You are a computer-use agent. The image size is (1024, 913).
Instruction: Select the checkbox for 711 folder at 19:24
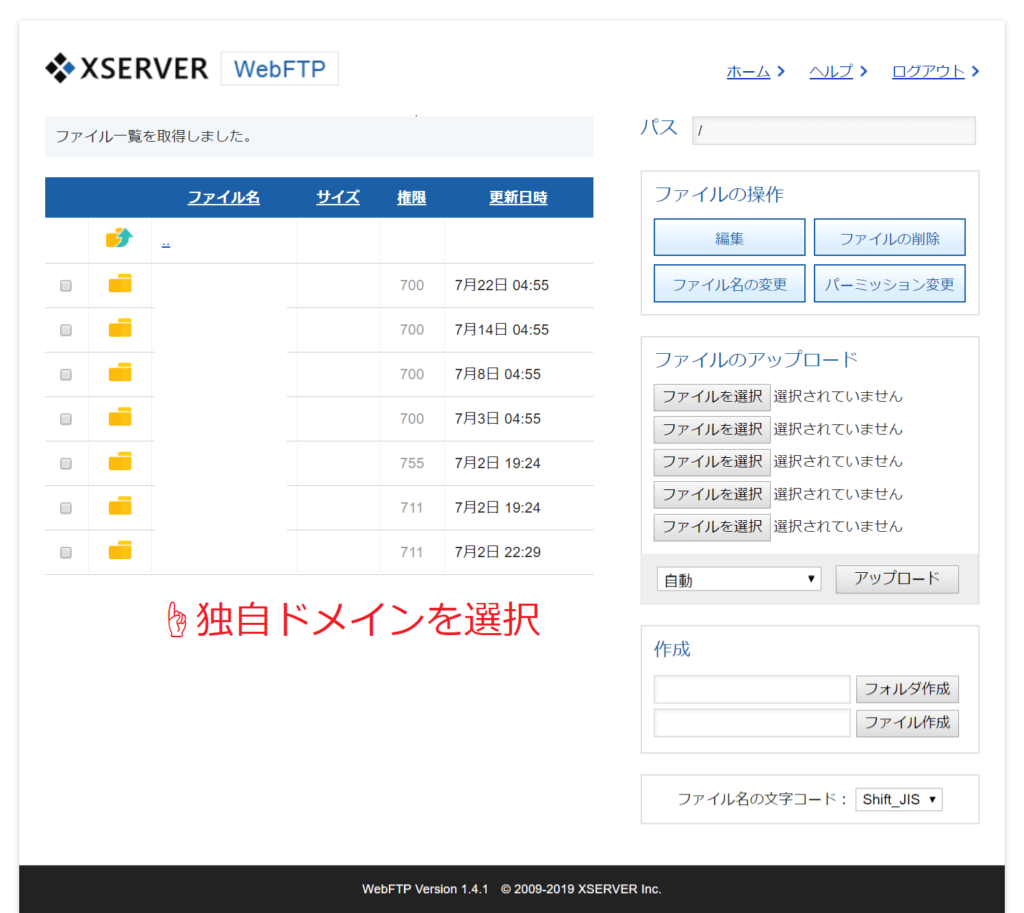click(66, 507)
